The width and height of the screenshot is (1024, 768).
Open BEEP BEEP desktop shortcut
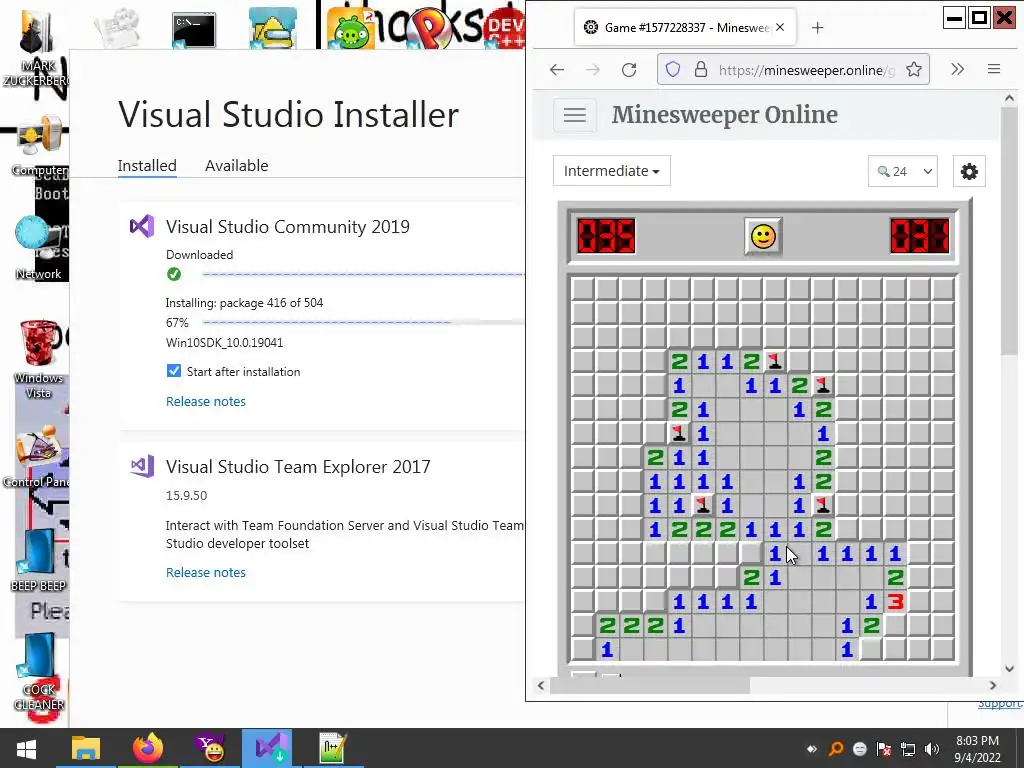38,560
